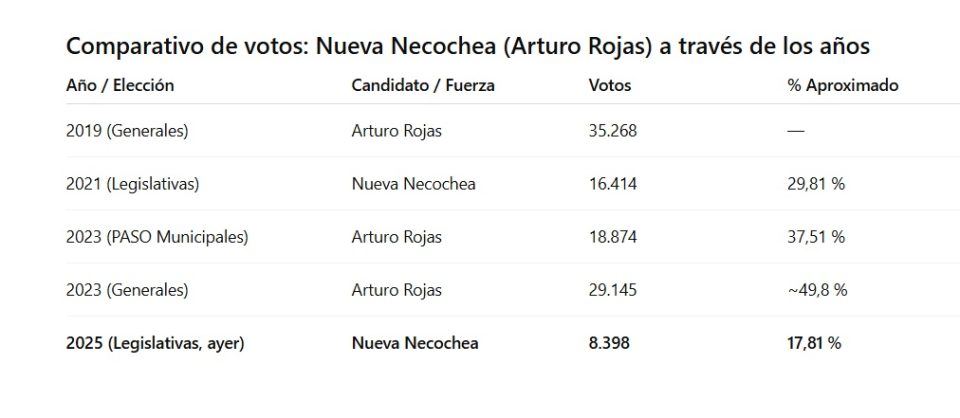Click the table title about Nueva Necochea votes

click(468, 47)
